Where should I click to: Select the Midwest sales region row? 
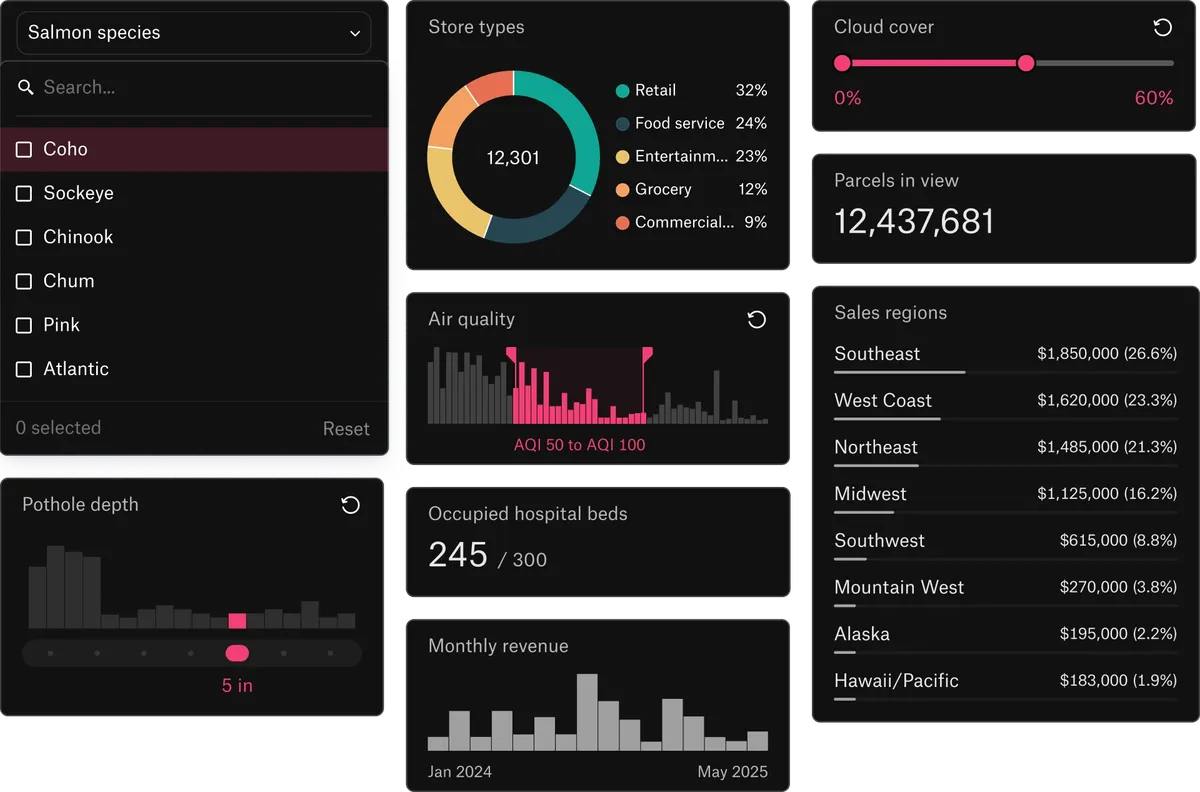(x=1005, y=497)
